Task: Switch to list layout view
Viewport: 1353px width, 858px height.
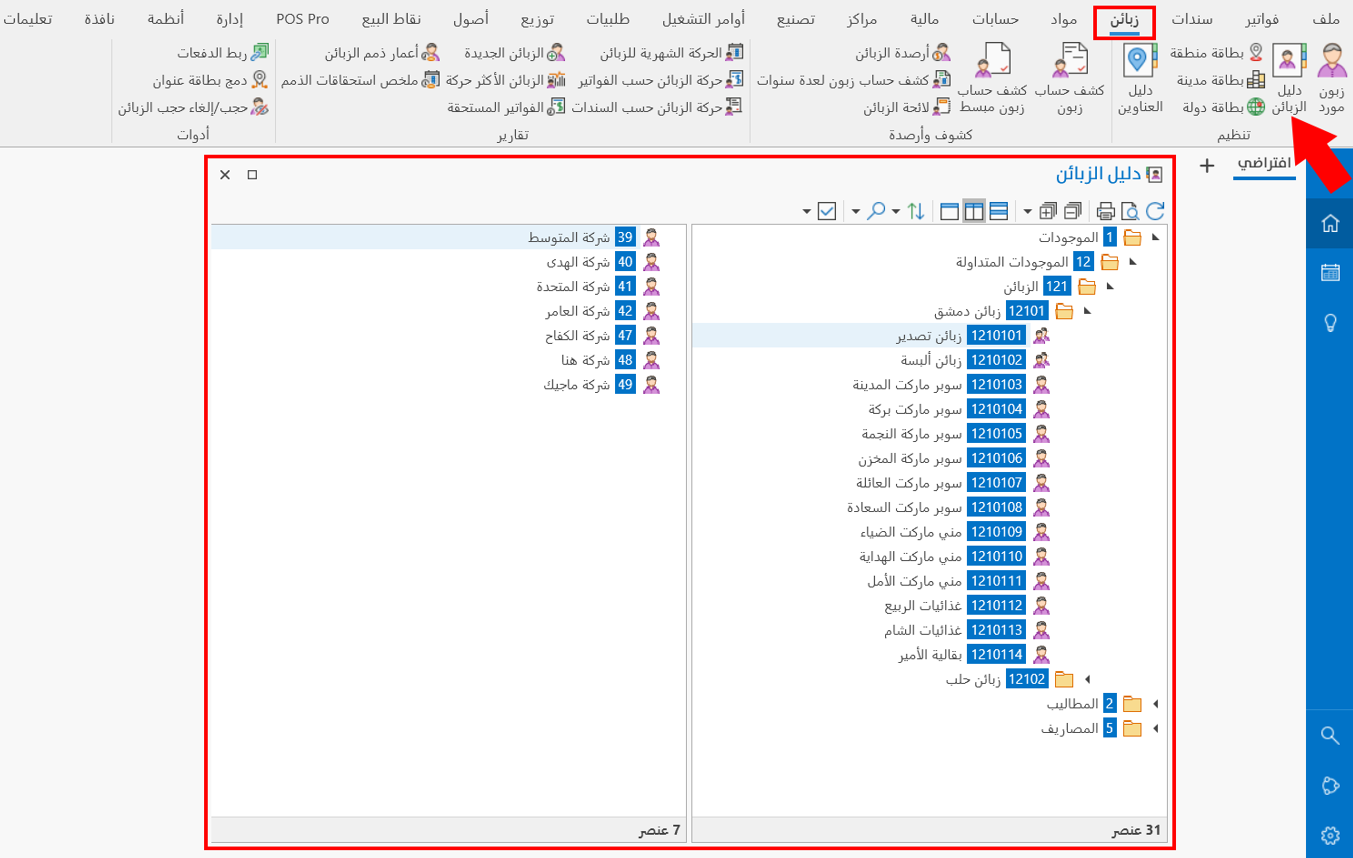Action: coord(998,211)
